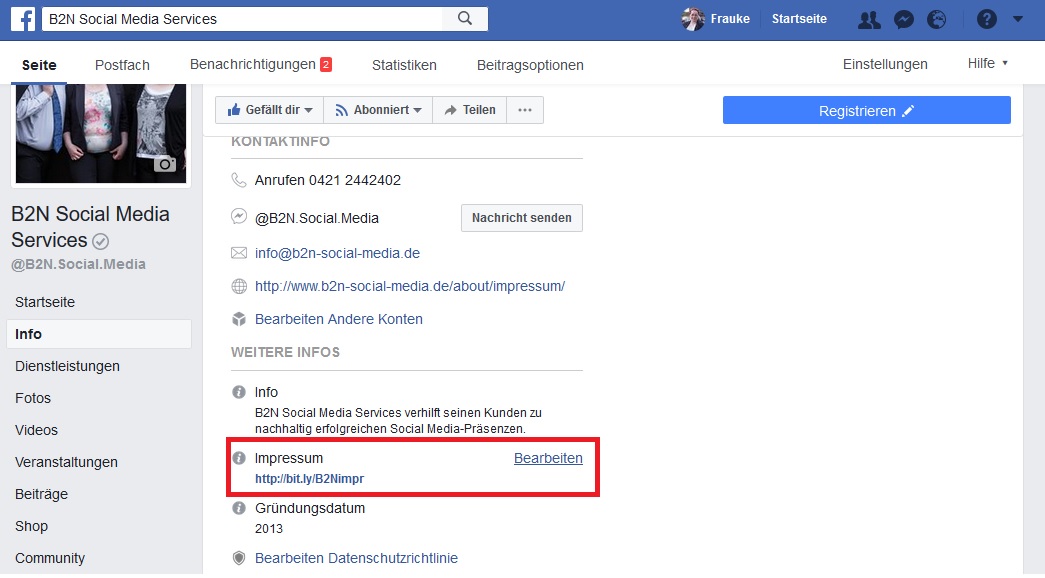Select Info in the left sidebar

coord(99,334)
